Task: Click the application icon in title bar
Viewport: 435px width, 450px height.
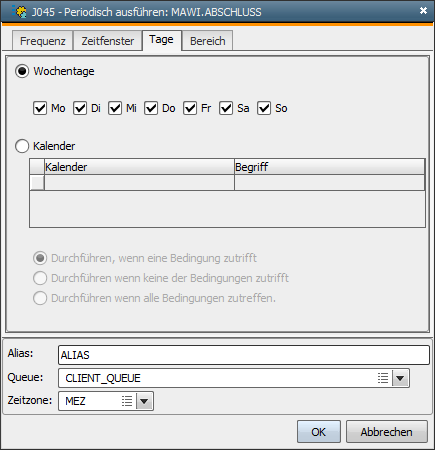Action: pos(19,12)
